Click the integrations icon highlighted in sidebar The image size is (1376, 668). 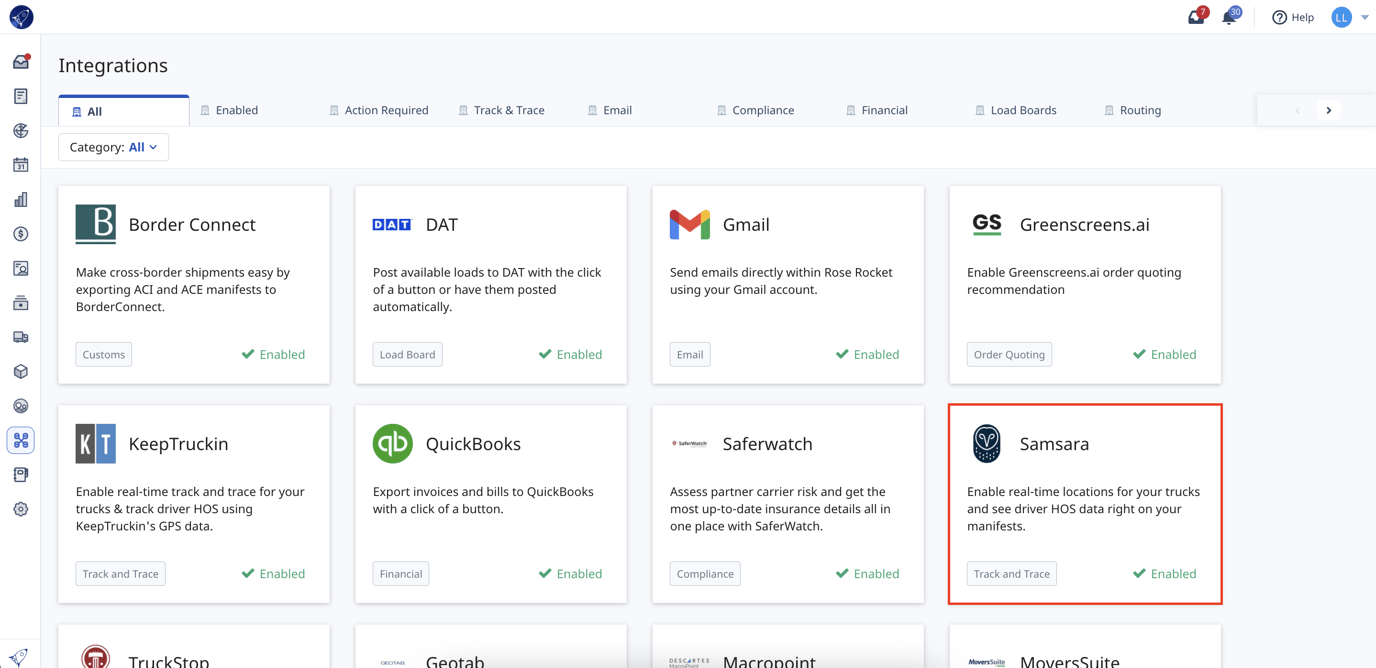(x=20, y=441)
